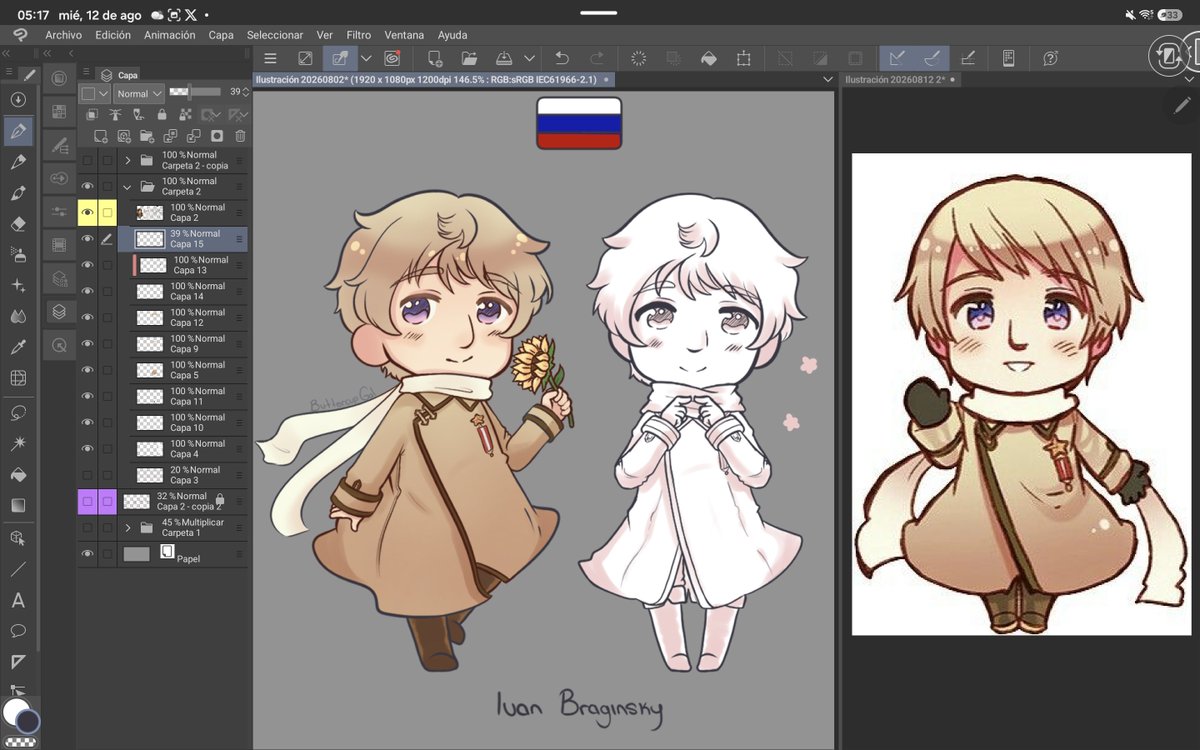The image size is (1200, 750).
Task: Select Ilustración 20260802 canvas tab
Action: 433,79
